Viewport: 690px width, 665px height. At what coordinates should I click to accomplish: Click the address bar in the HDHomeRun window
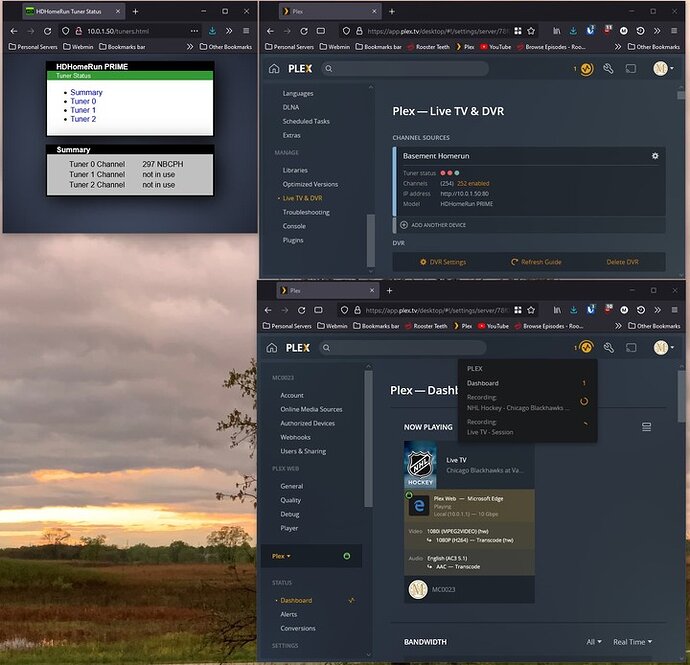(x=130, y=31)
